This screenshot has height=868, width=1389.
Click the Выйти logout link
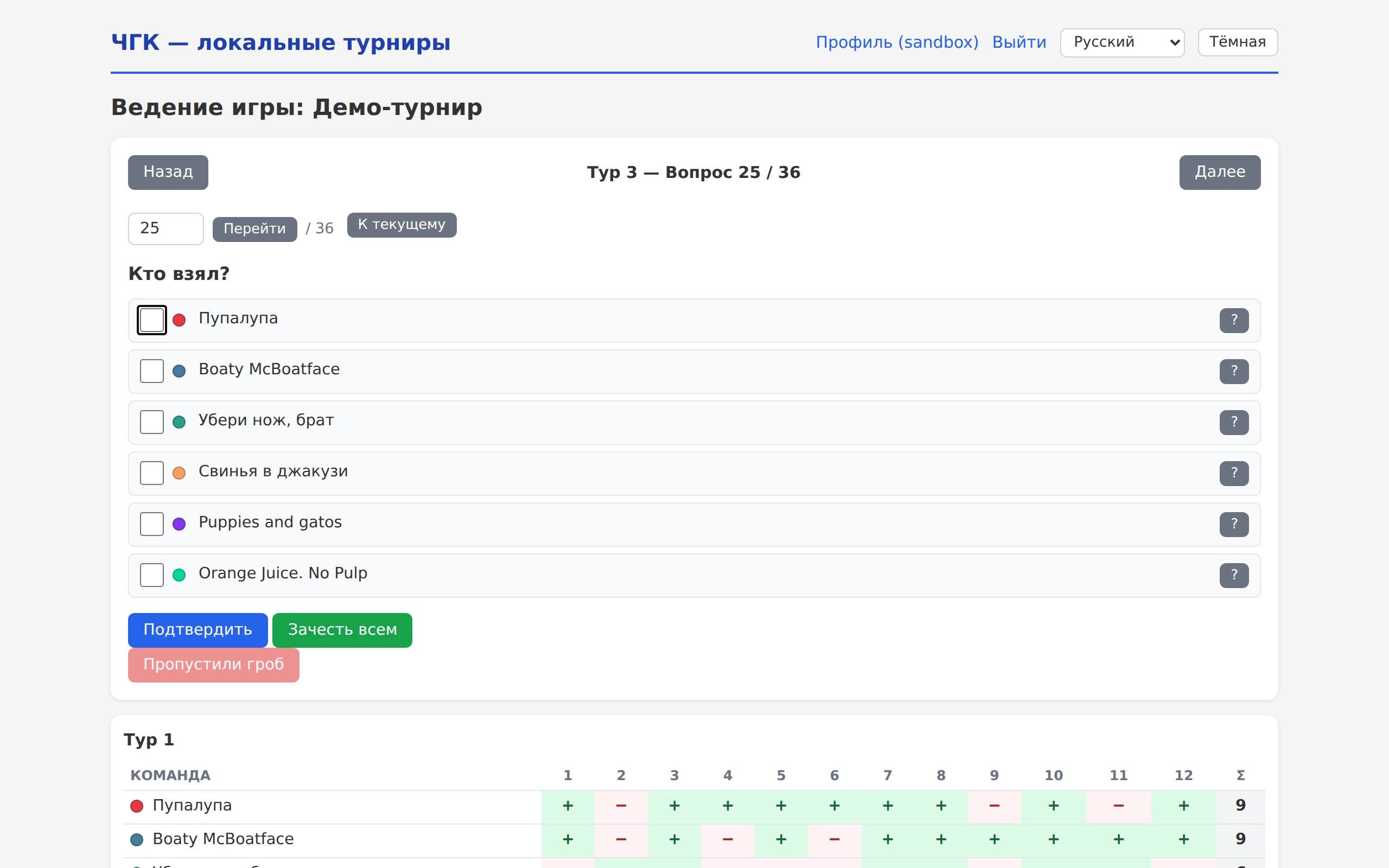1020,42
